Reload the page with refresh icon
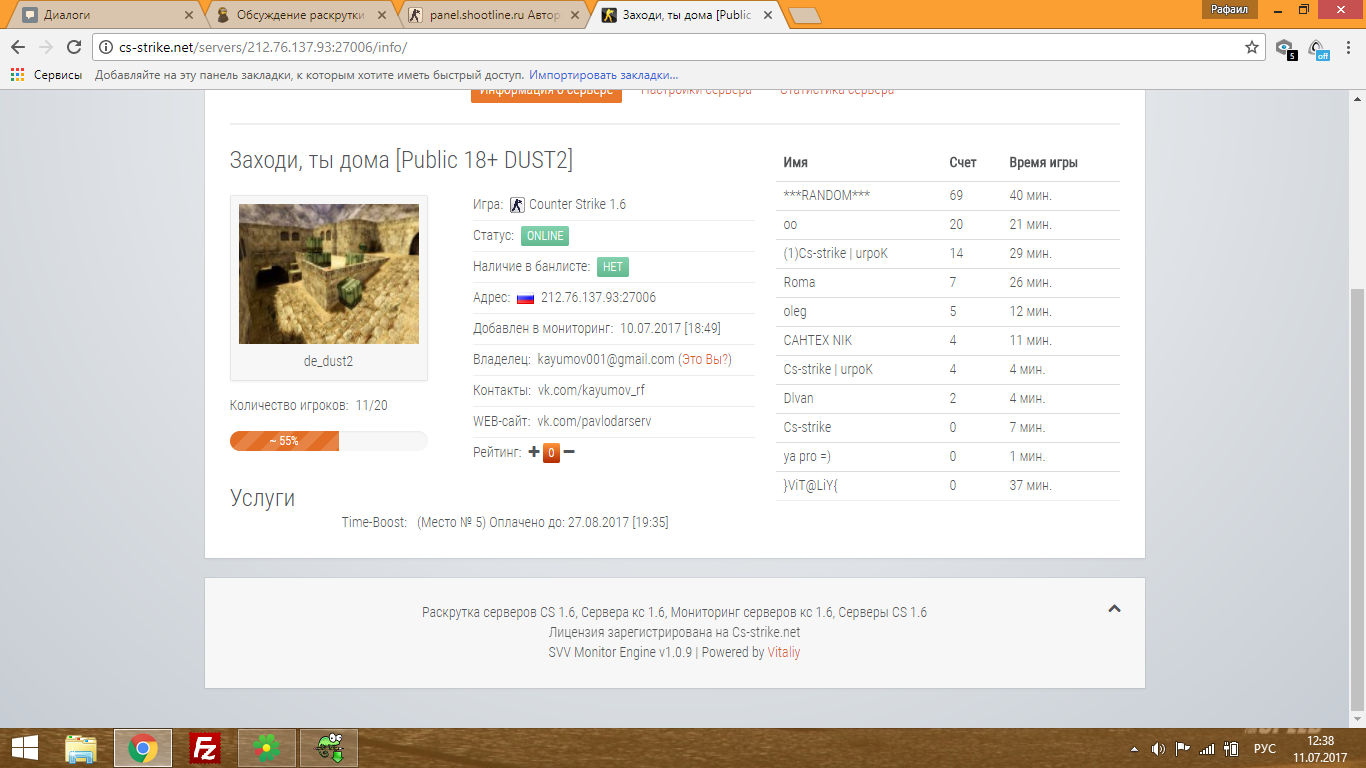This screenshot has height=768, width=1366. click(x=73, y=47)
